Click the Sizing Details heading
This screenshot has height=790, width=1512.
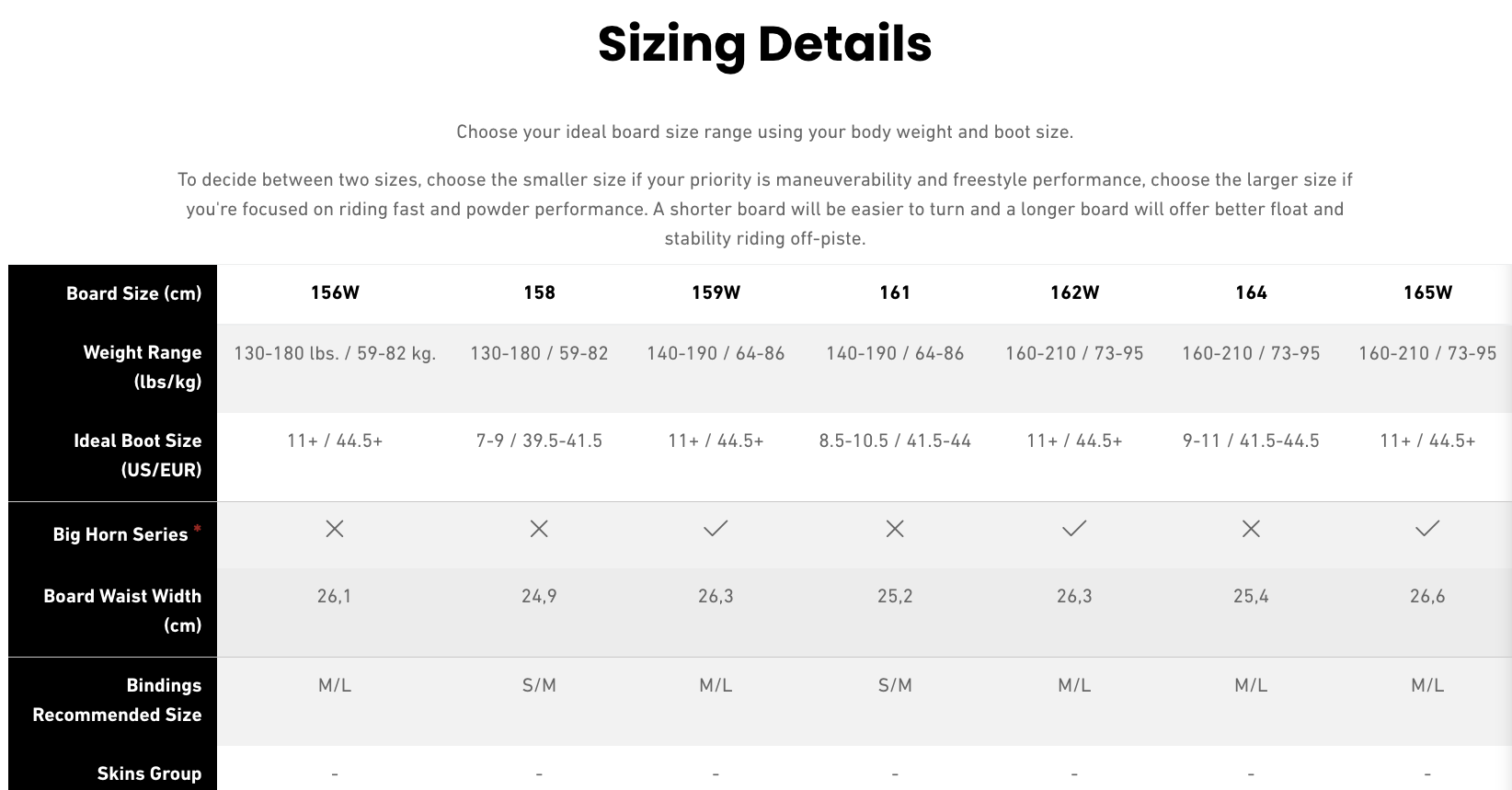coord(765,43)
